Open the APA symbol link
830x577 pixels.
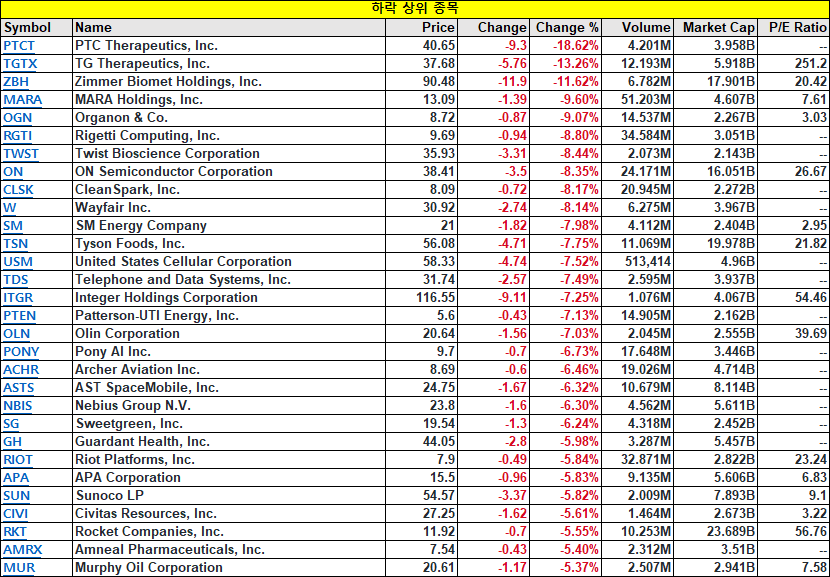coord(16,477)
